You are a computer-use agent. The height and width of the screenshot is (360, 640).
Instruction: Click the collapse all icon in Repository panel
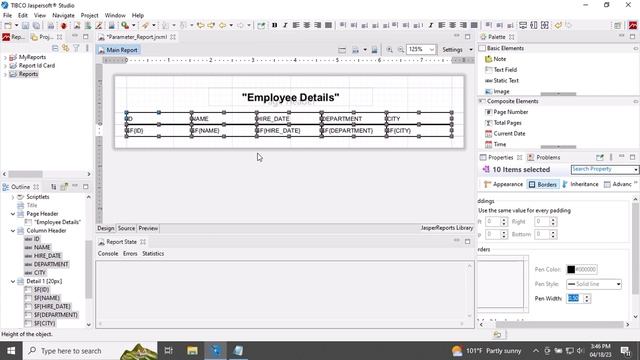[x=55, y=48]
